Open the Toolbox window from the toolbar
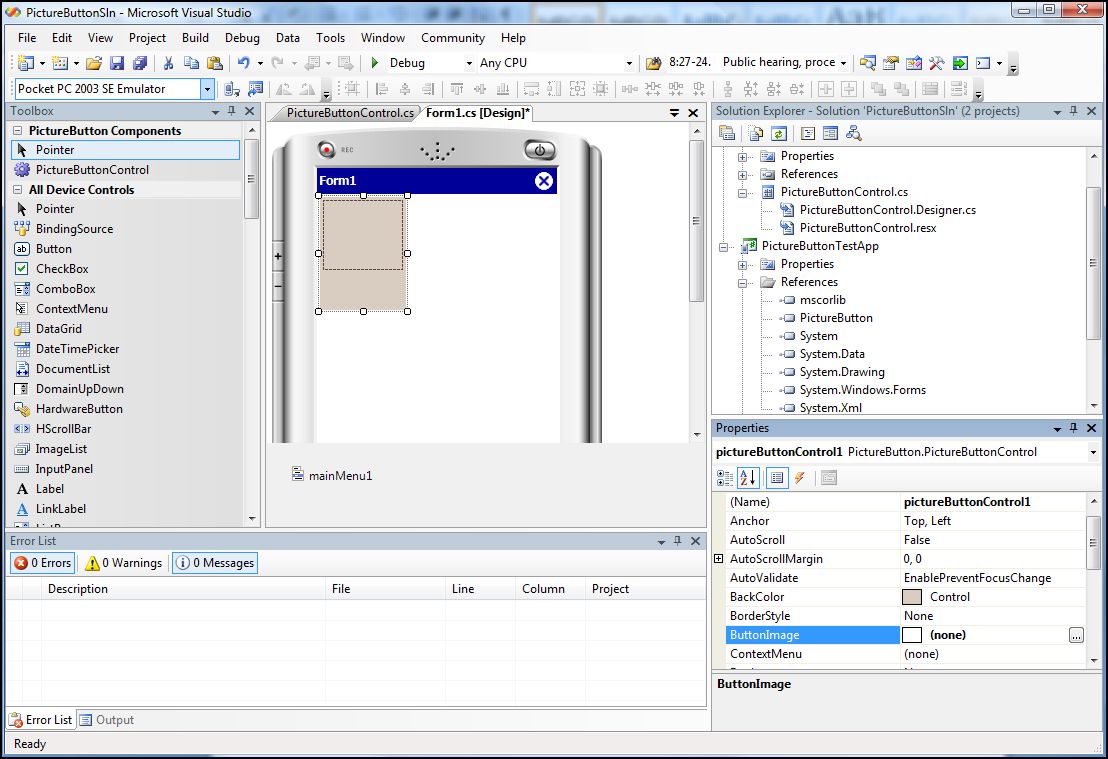 click(936, 63)
